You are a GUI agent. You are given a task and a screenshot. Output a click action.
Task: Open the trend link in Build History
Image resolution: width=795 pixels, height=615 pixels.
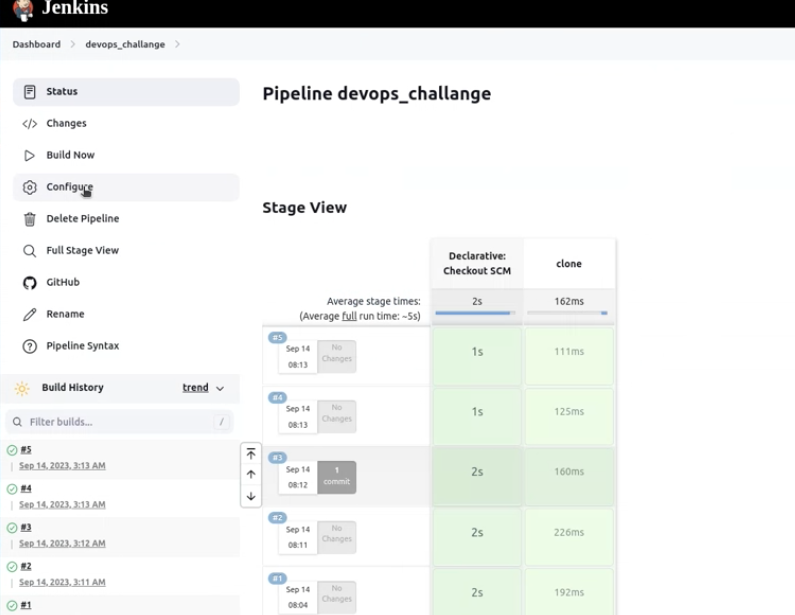coord(195,388)
